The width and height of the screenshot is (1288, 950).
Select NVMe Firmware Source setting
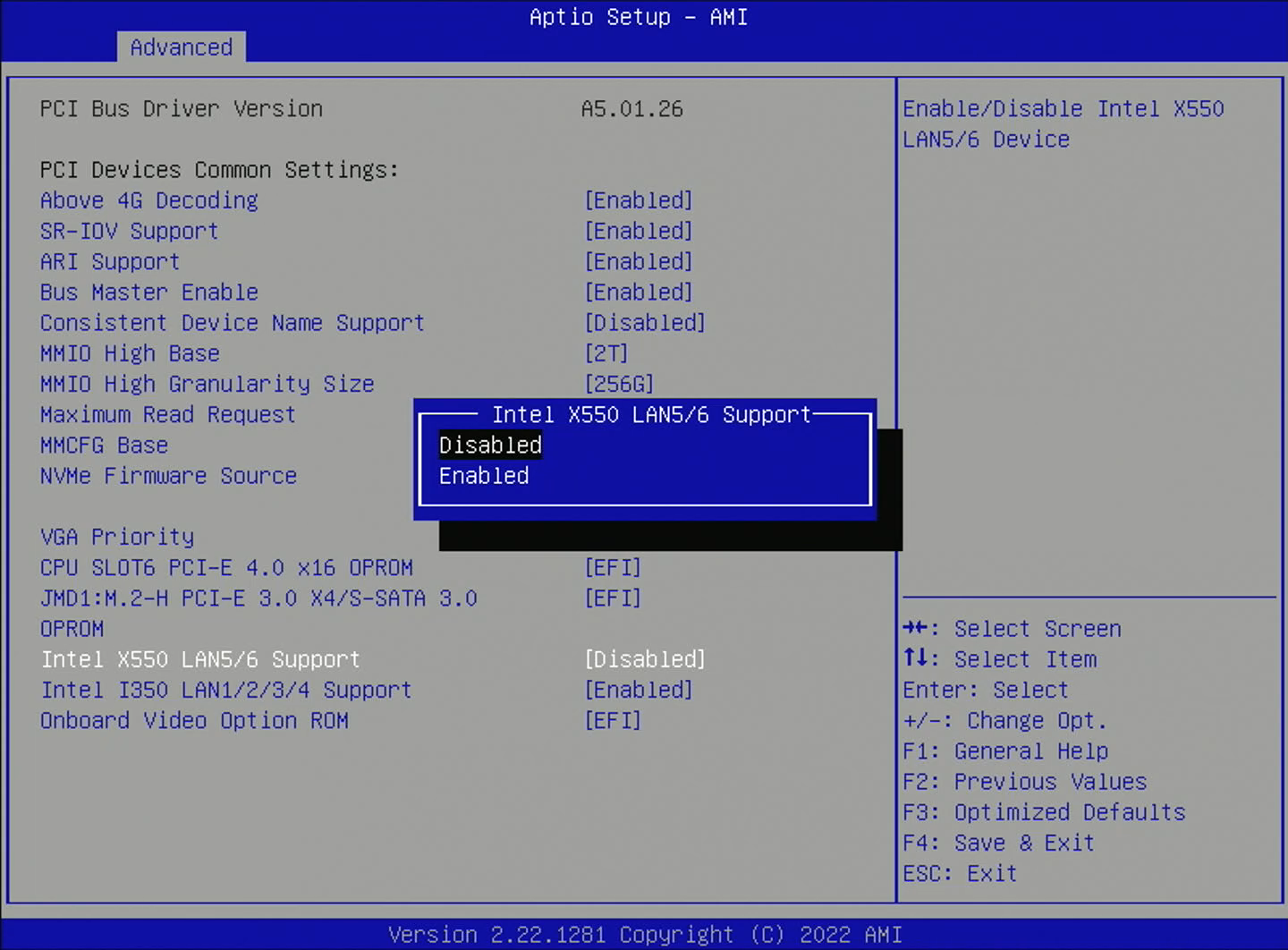(168, 476)
